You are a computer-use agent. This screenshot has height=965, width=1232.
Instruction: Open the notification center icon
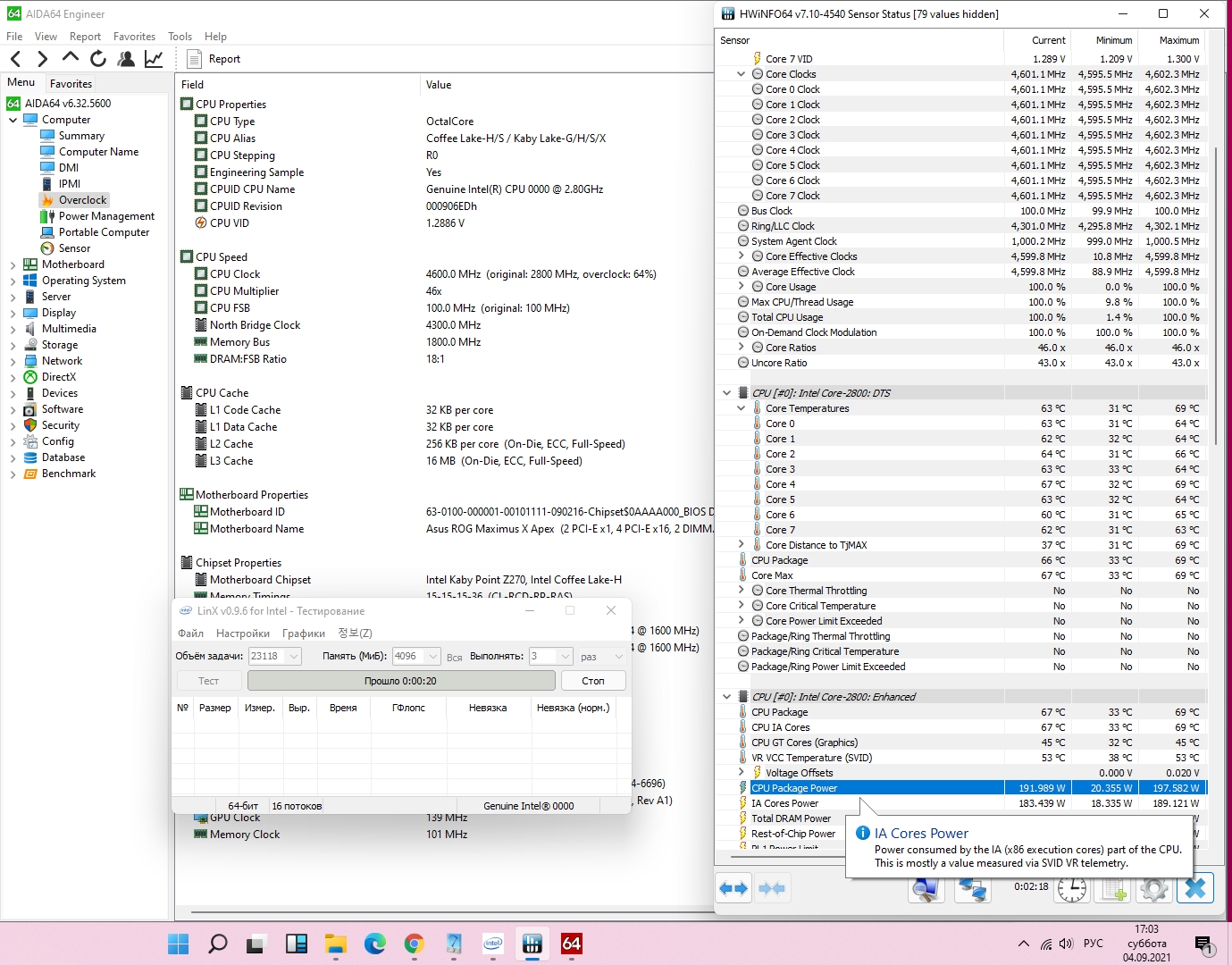[1203, 944]
